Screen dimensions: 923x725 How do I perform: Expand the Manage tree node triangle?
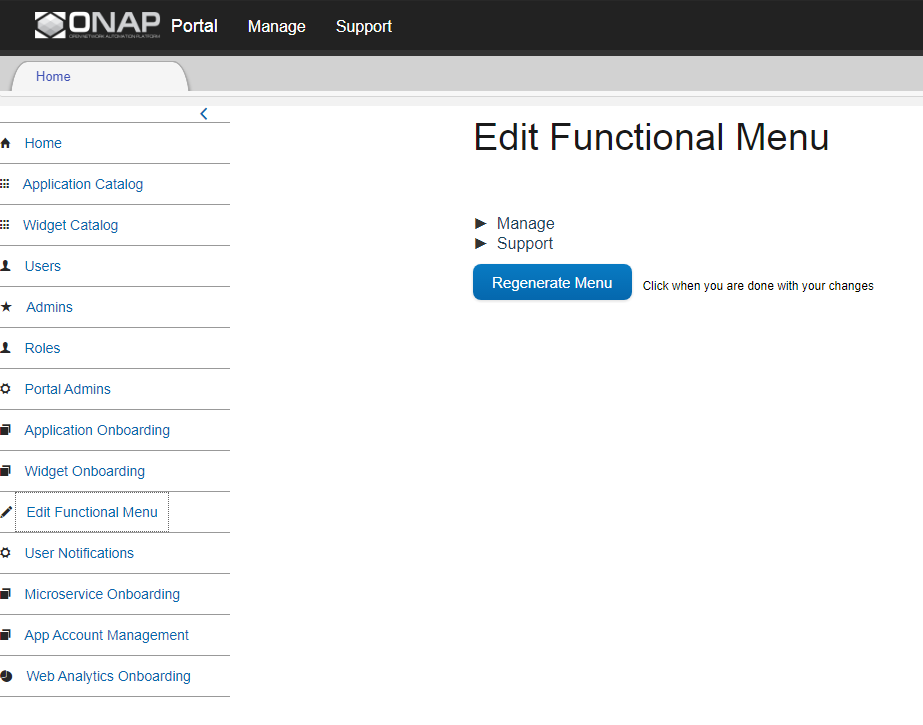coord(481,223)
